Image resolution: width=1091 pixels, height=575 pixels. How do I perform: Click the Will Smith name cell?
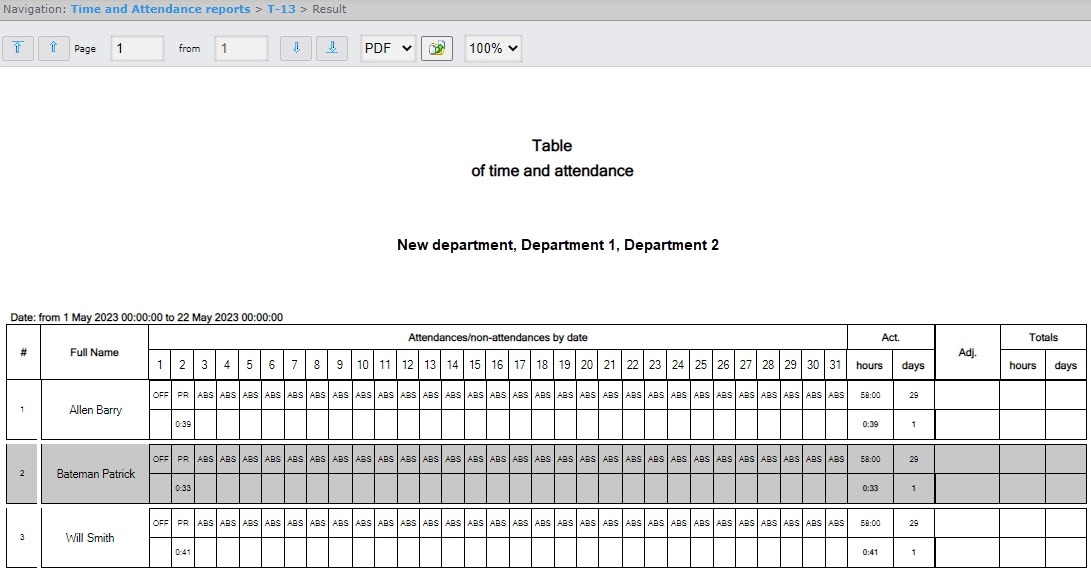[90, 537]
